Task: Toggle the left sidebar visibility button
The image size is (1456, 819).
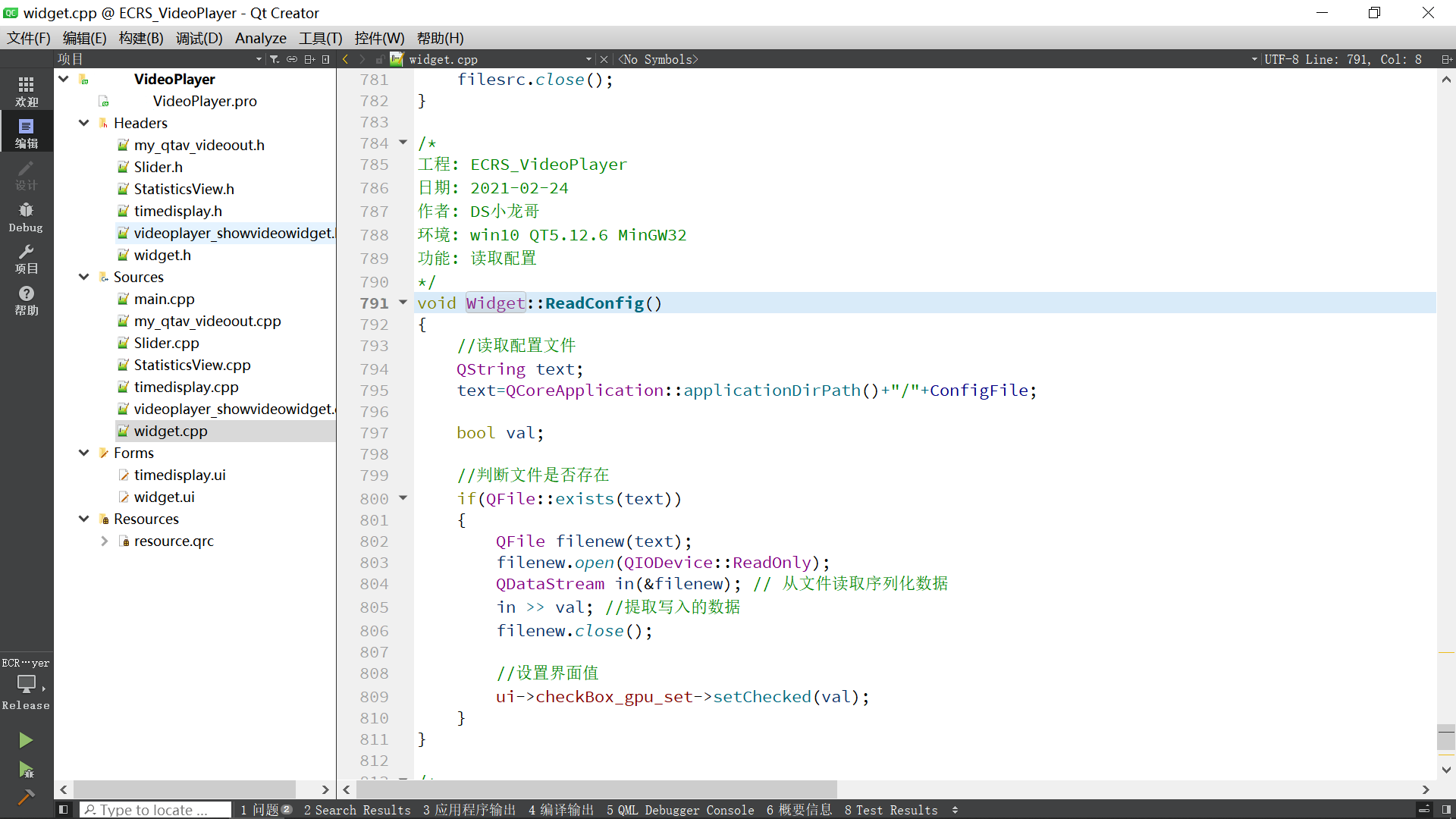Action: 64,810
